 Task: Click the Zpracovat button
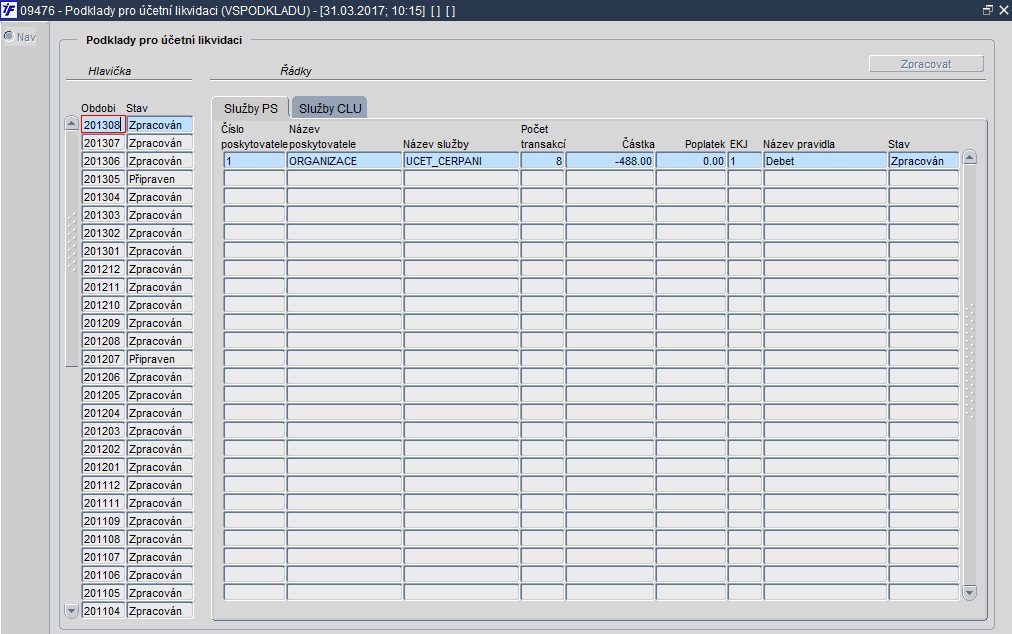pyautogui.click(x=926, y=64)
